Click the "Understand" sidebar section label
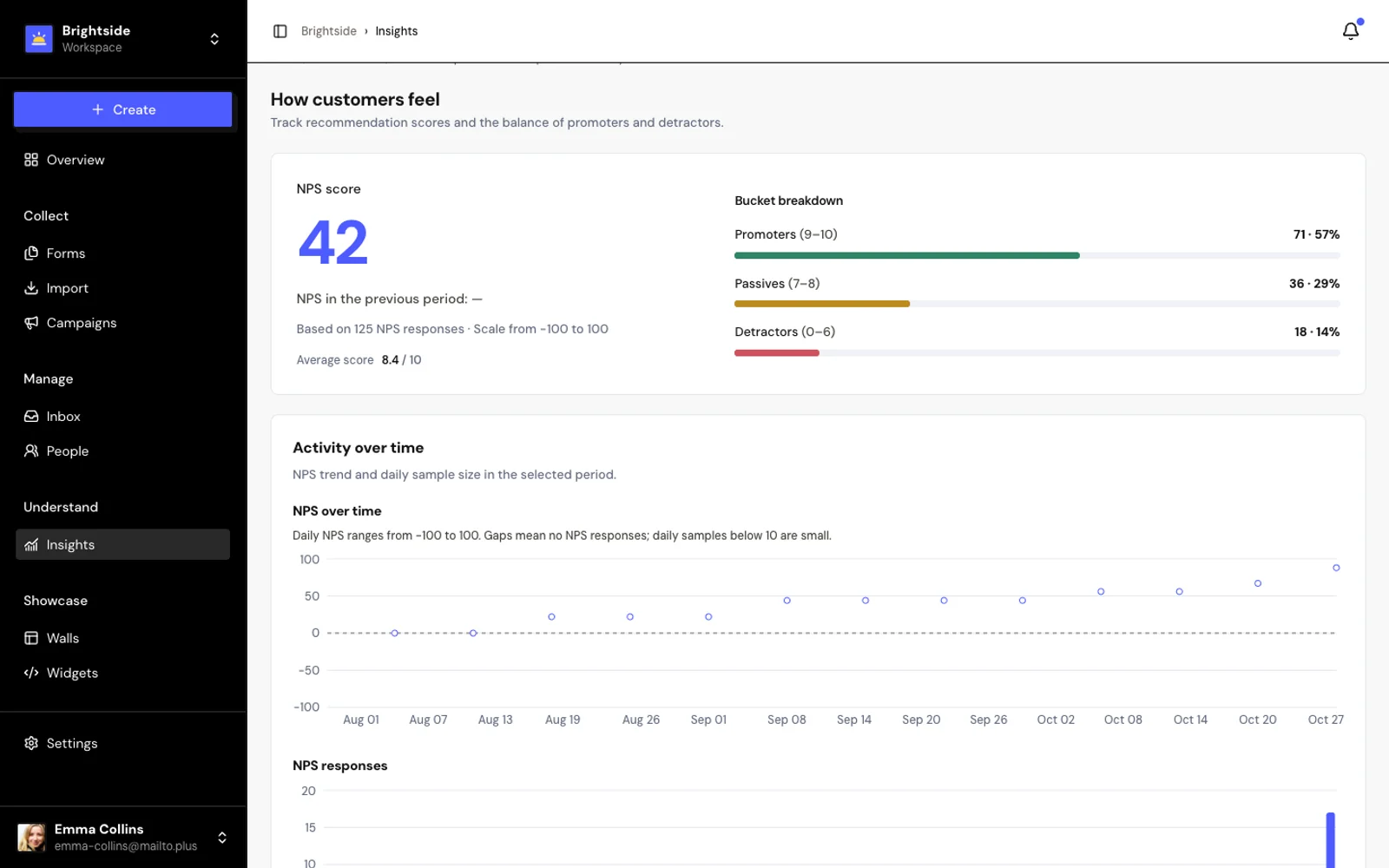The image size is (1389, 868). pyautogui.click(x=61, y=507)
